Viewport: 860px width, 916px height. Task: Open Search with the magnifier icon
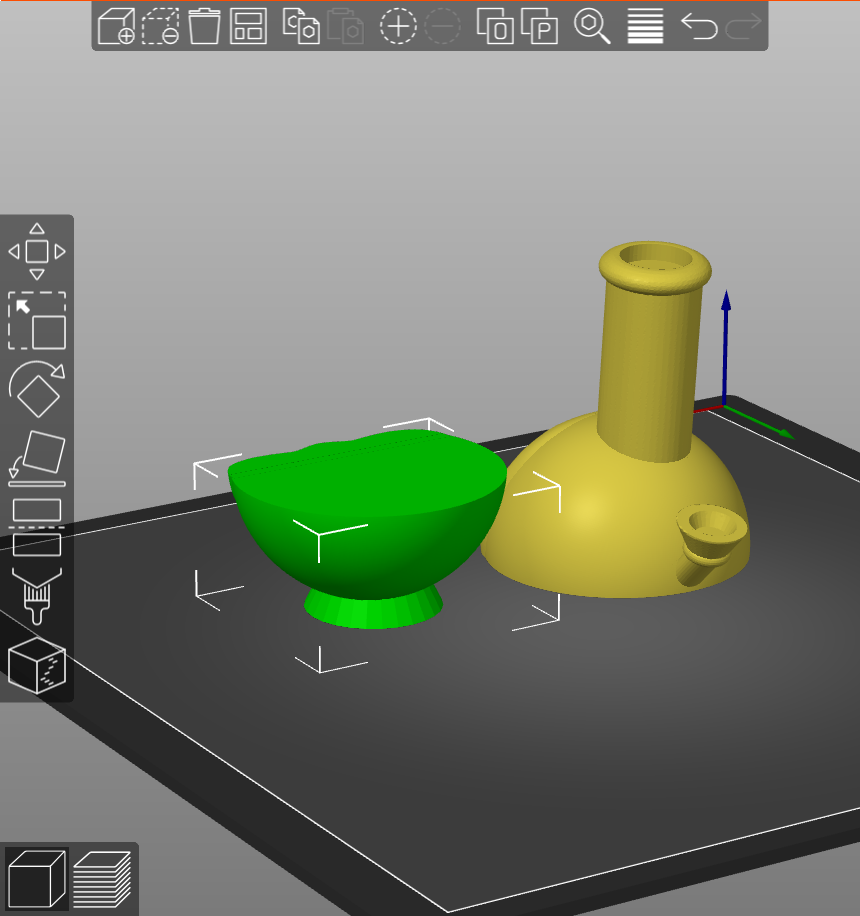pyautogui.click(x=592, y=26)
